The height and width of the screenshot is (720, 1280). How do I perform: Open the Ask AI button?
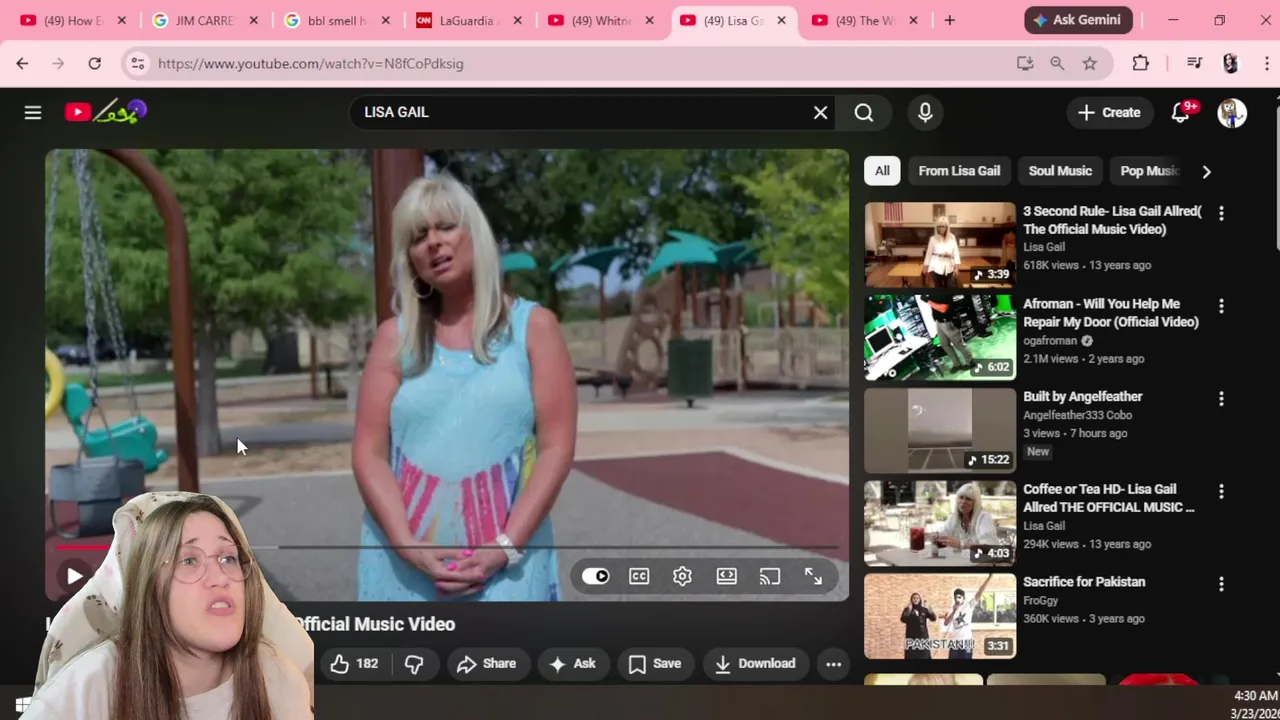tap(572, 663)
